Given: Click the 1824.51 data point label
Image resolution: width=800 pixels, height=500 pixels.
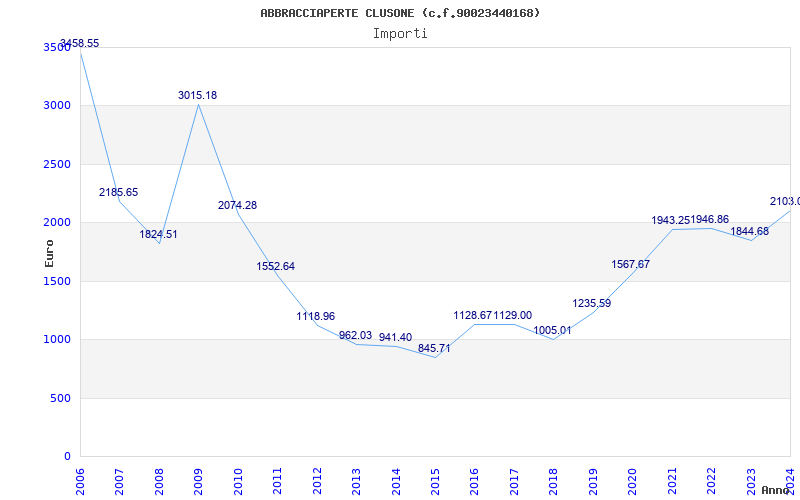Looking at the screenshot, I should pos(158,235).
